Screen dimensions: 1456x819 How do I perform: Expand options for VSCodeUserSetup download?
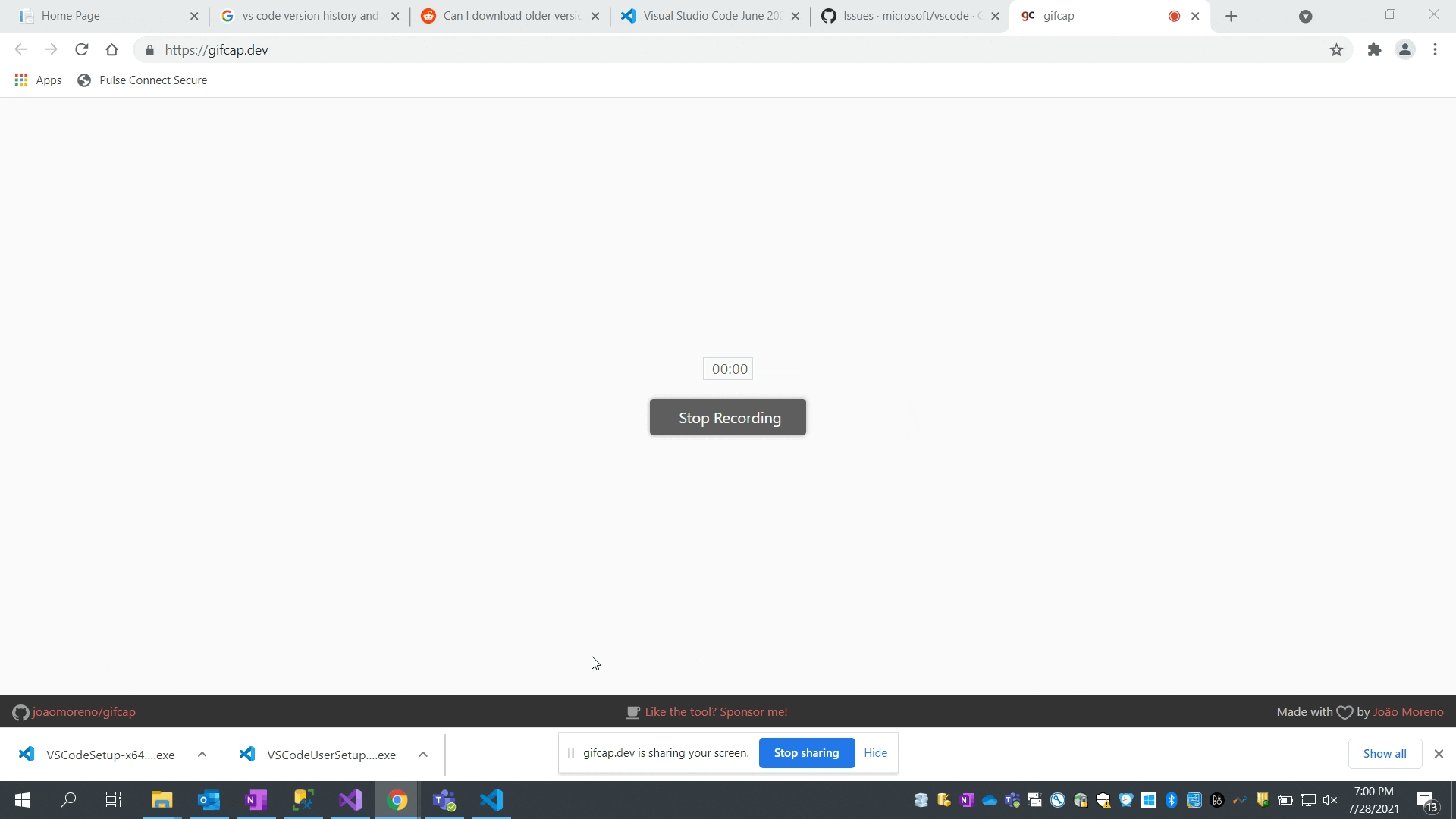point(423,754)
